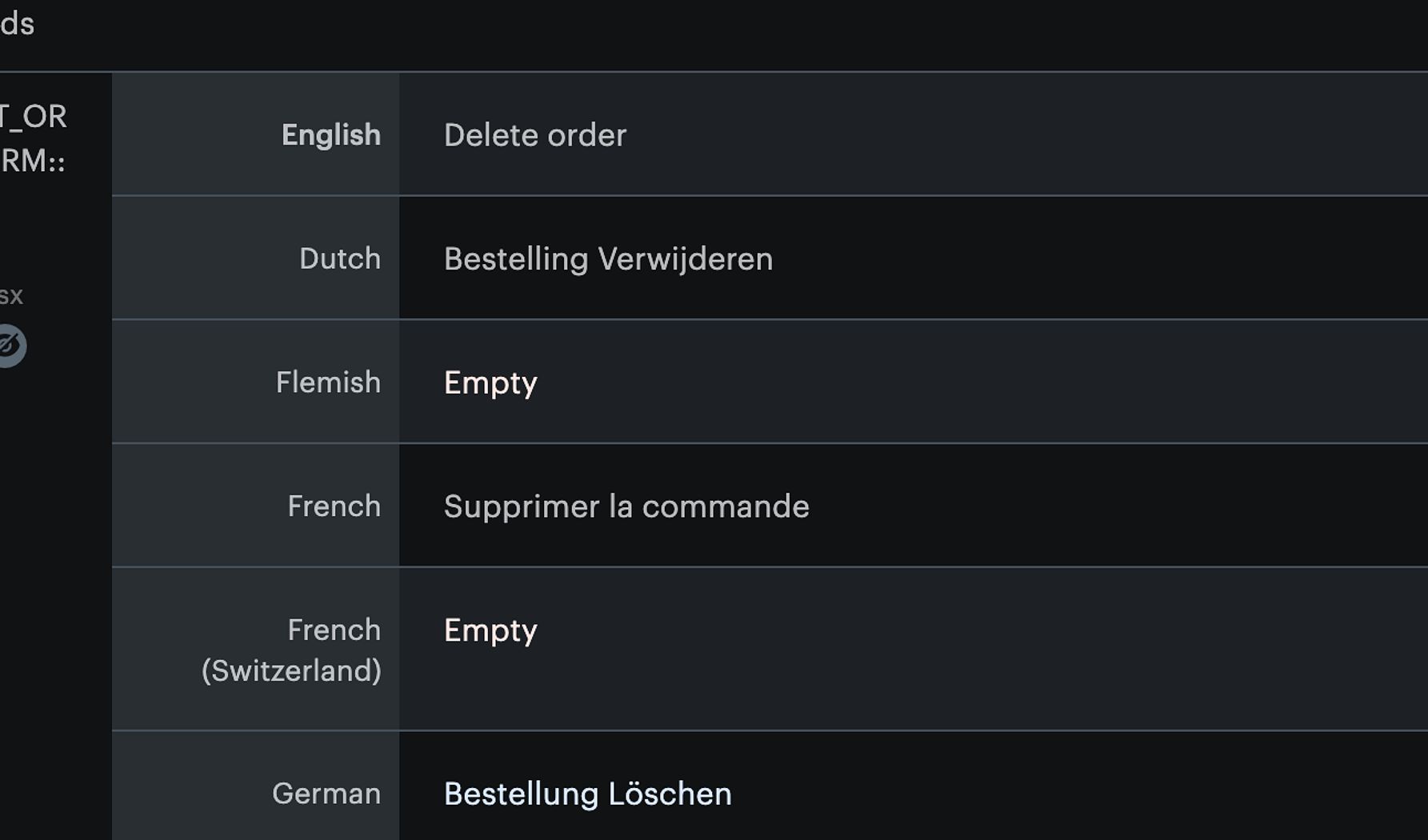Click the word "Löschen" in the German field
Screen dimensions: 1428x840
point(670,794)
